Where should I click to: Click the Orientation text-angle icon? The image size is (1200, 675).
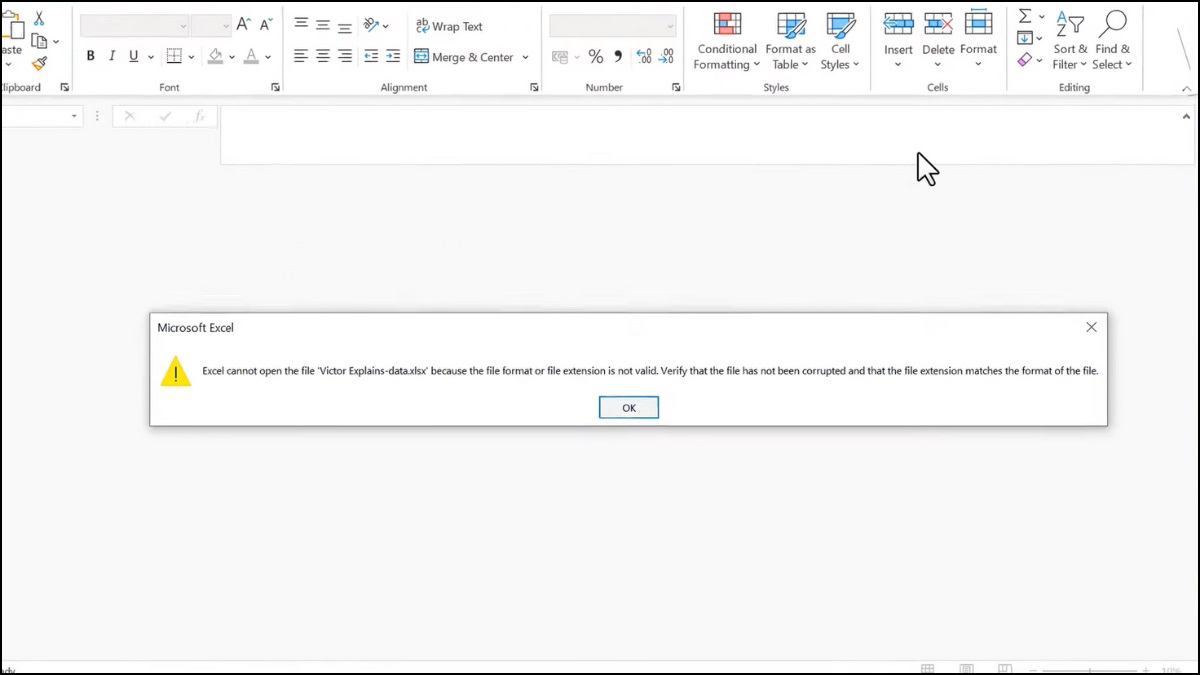tap(372, 25)
